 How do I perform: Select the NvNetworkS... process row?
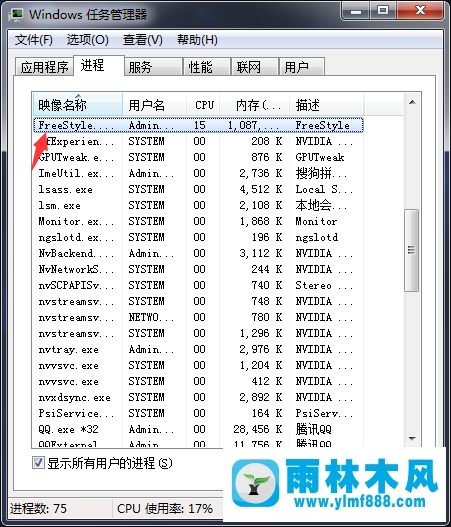point(198,269)
